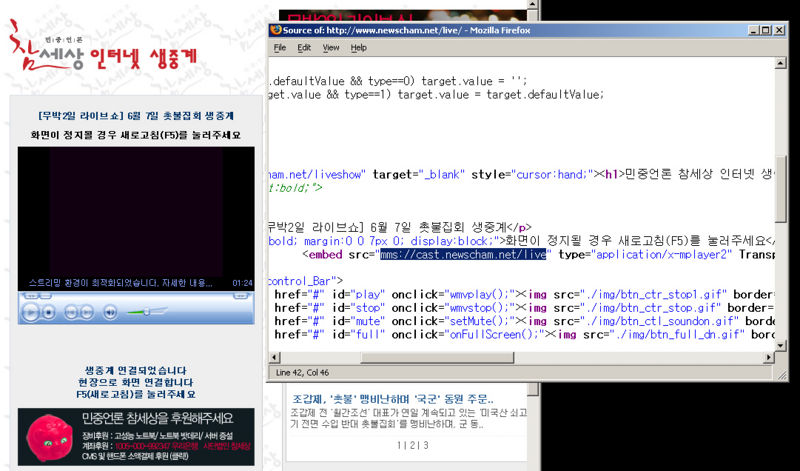Click the news box scrollbar thumb below source window
800x471 pixels.
tap(533, 389)
